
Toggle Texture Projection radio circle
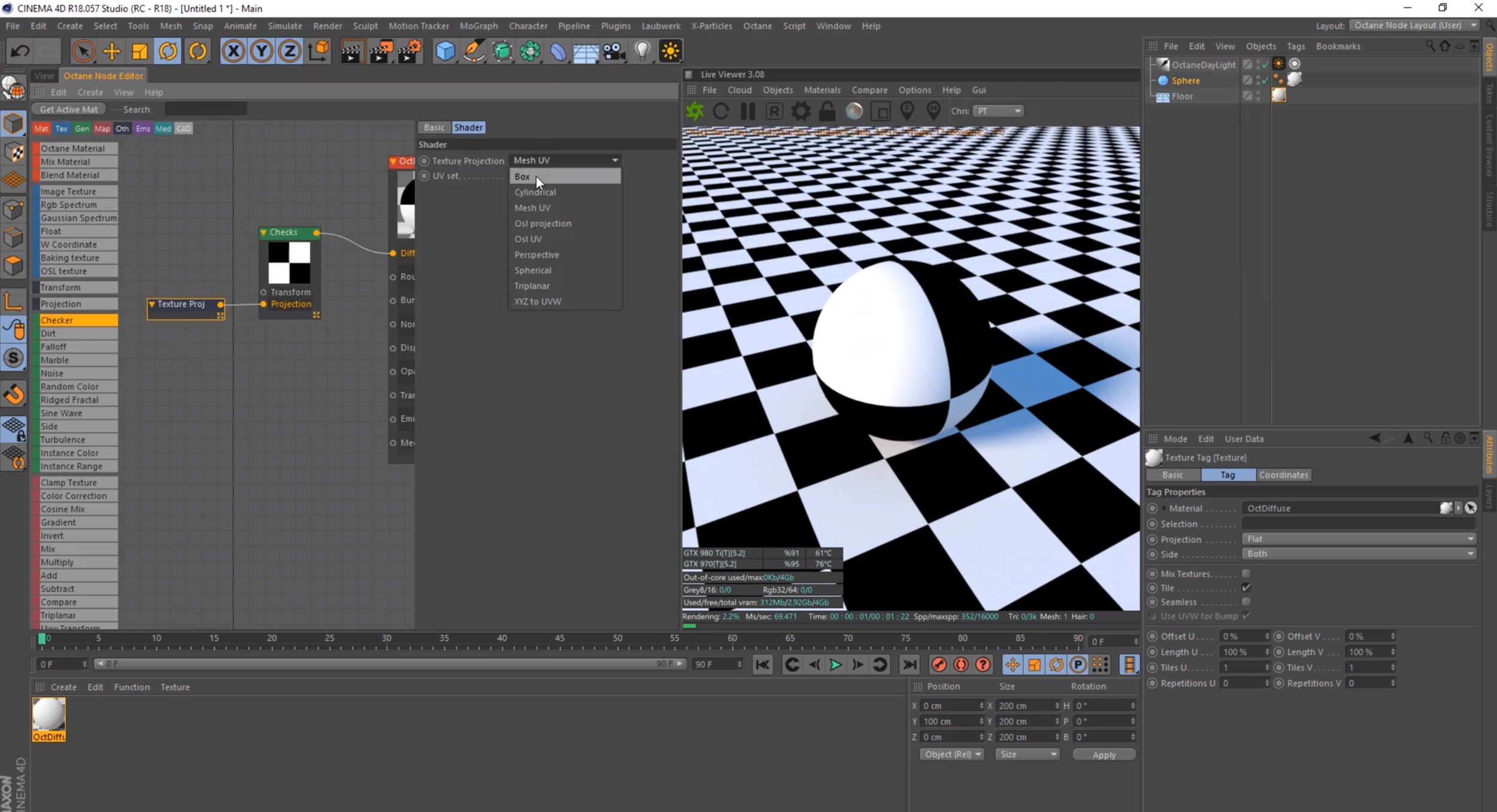pyautogui.click(x=425, y=161)
